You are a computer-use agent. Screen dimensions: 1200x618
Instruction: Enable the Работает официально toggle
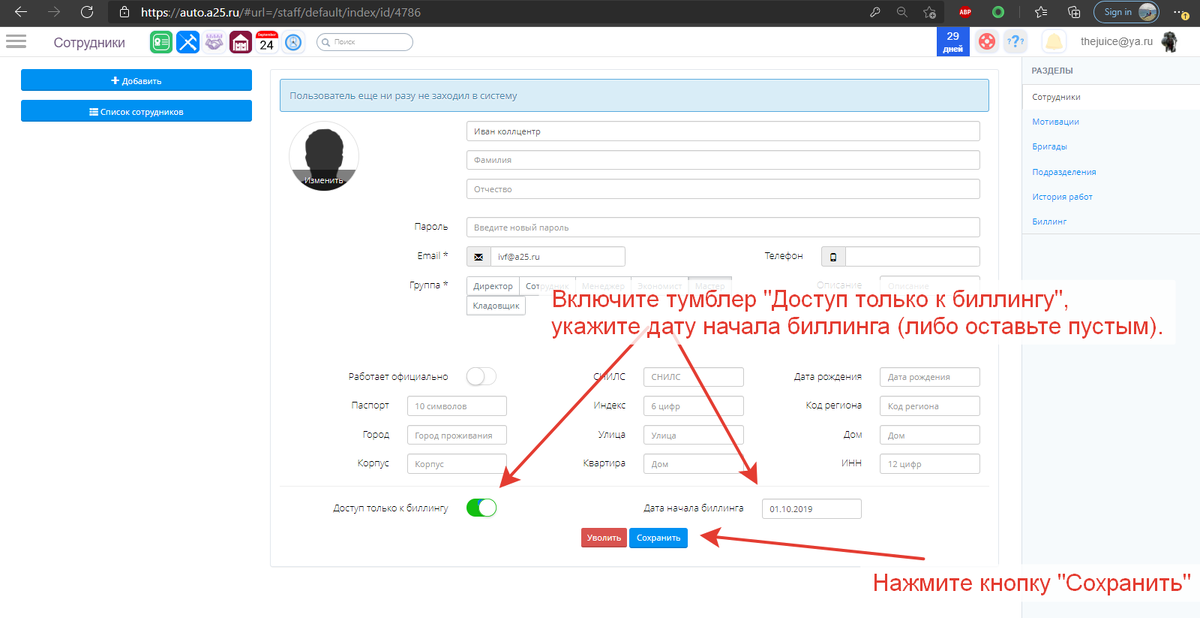pyautogui.click(x=480, y=376)
